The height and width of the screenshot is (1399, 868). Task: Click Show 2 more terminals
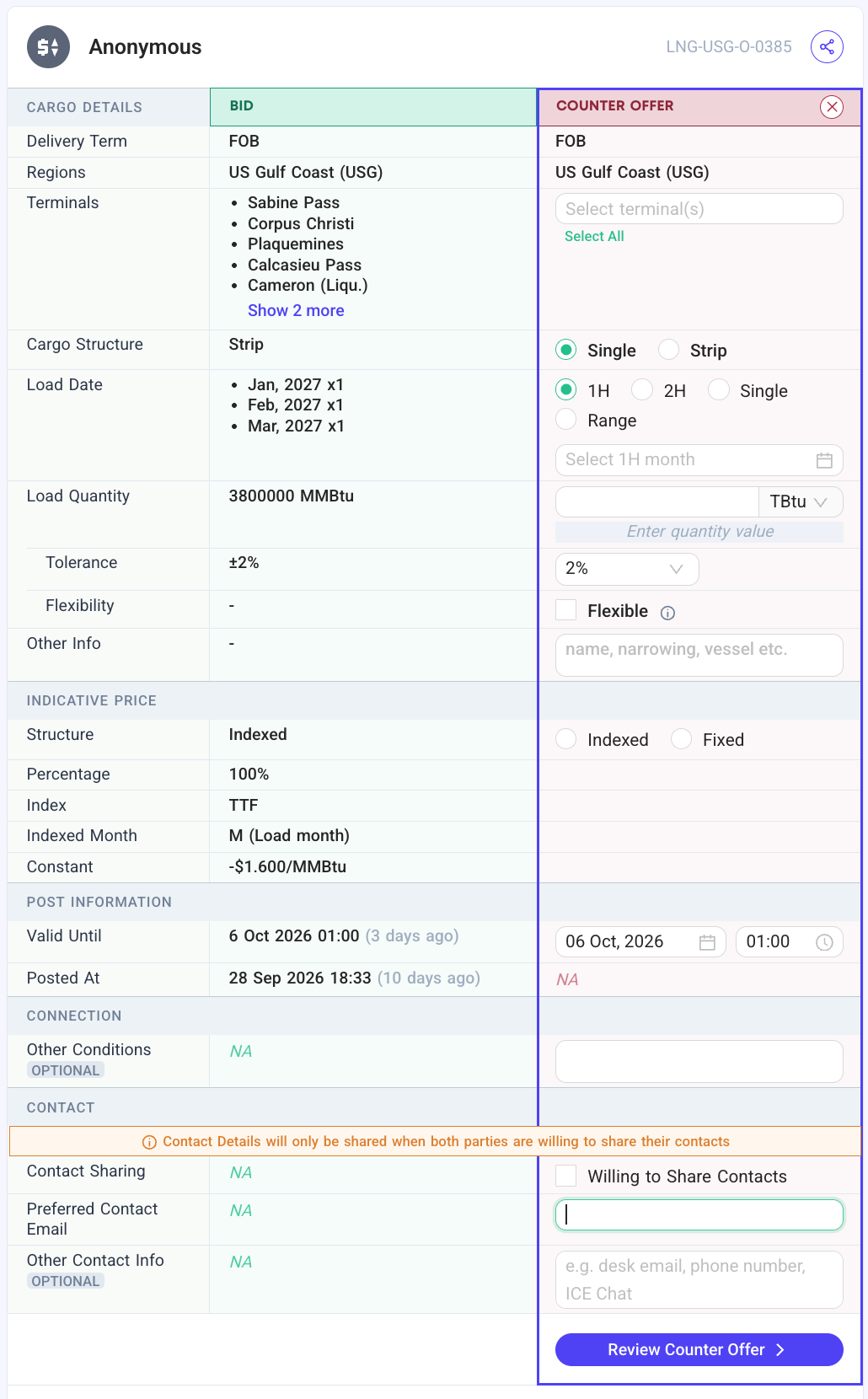click(296, 311)
